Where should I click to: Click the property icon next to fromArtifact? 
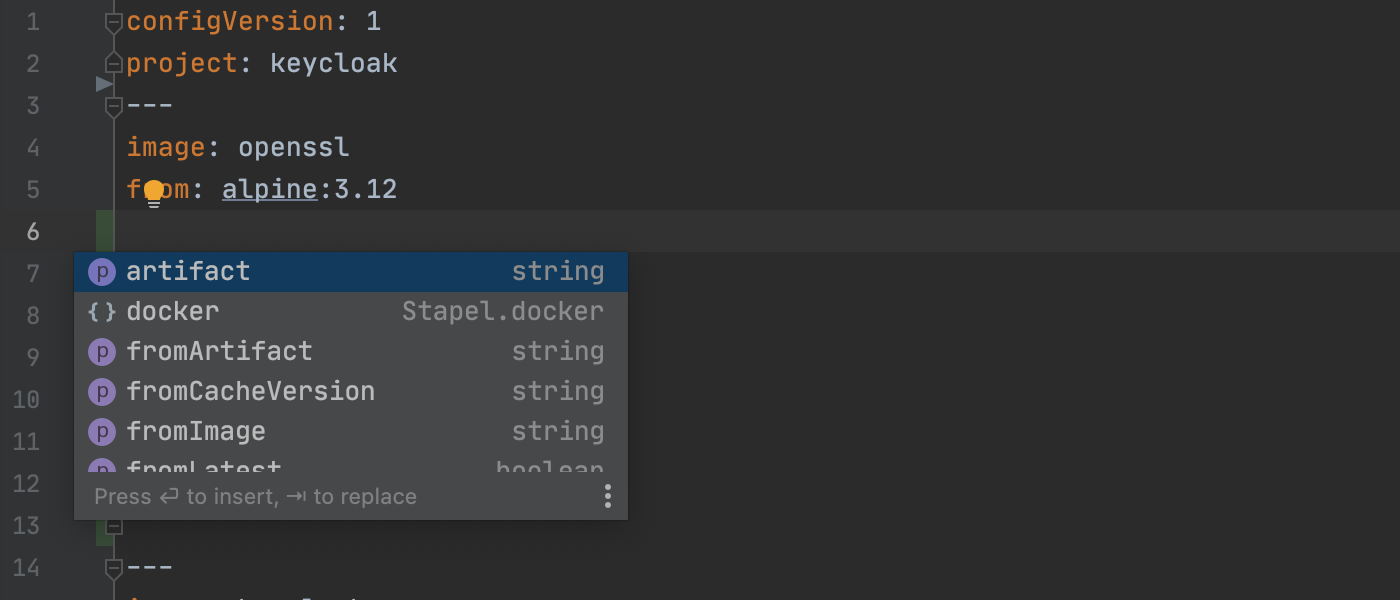102,352
